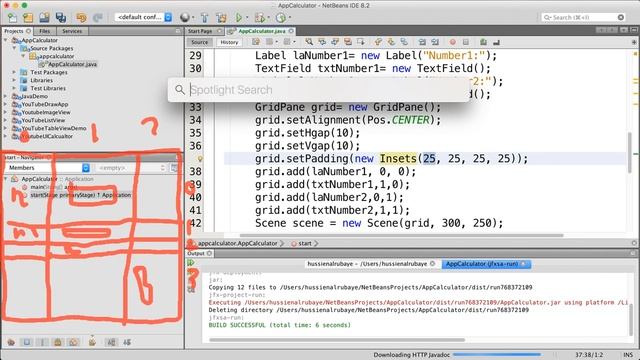Toggle Show Static Members filter in Navigator
Image resolution: width=640 pixels, height=360 pixels.
click(42, 342)
